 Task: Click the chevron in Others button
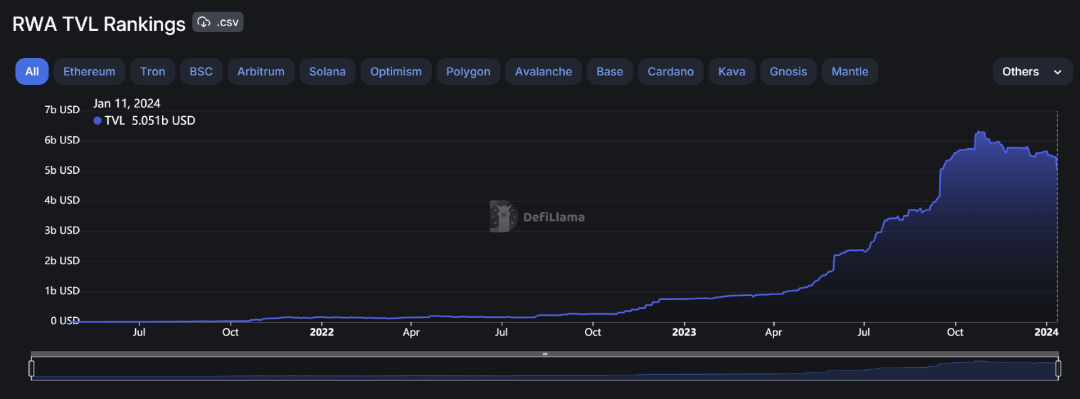pyautogui.click(x=1058, y=72)
